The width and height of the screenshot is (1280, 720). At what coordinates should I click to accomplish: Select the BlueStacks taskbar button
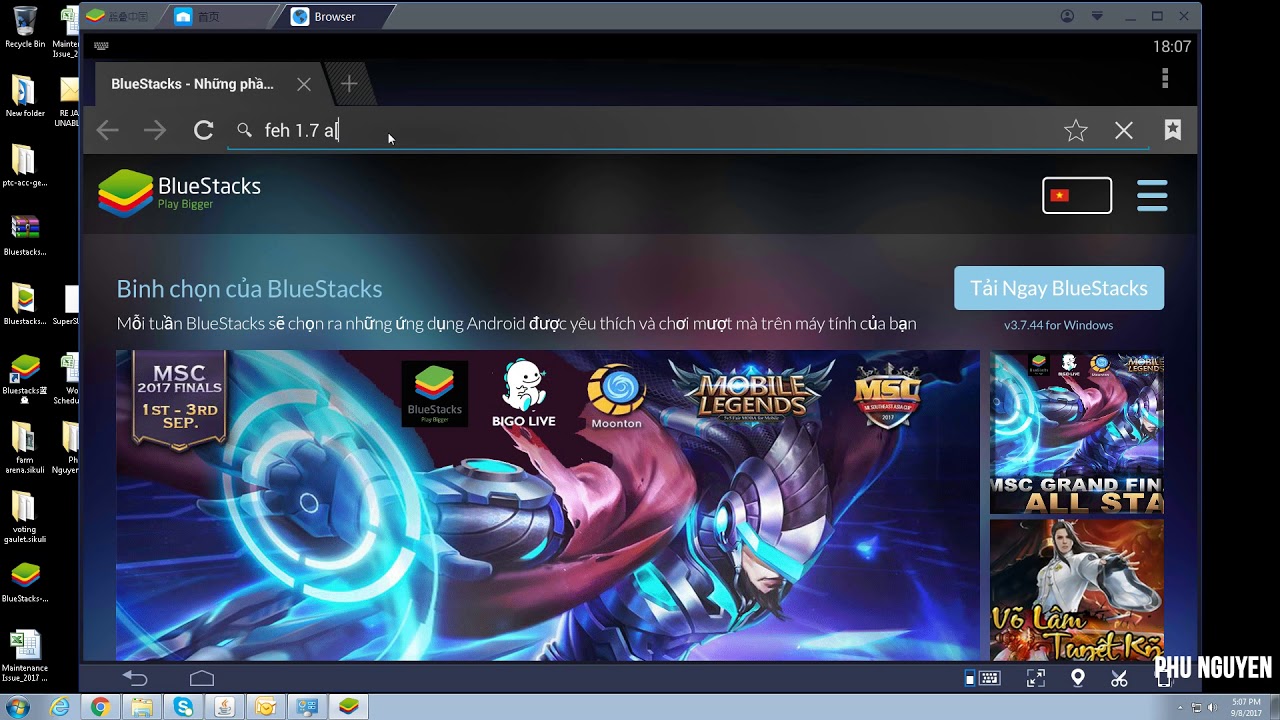click(x=348, y=707)
